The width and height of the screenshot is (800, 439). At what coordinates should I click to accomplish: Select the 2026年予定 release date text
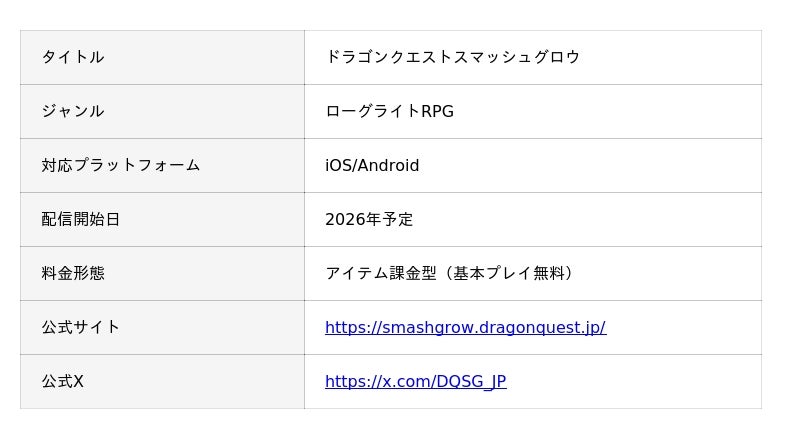(369, 219)
